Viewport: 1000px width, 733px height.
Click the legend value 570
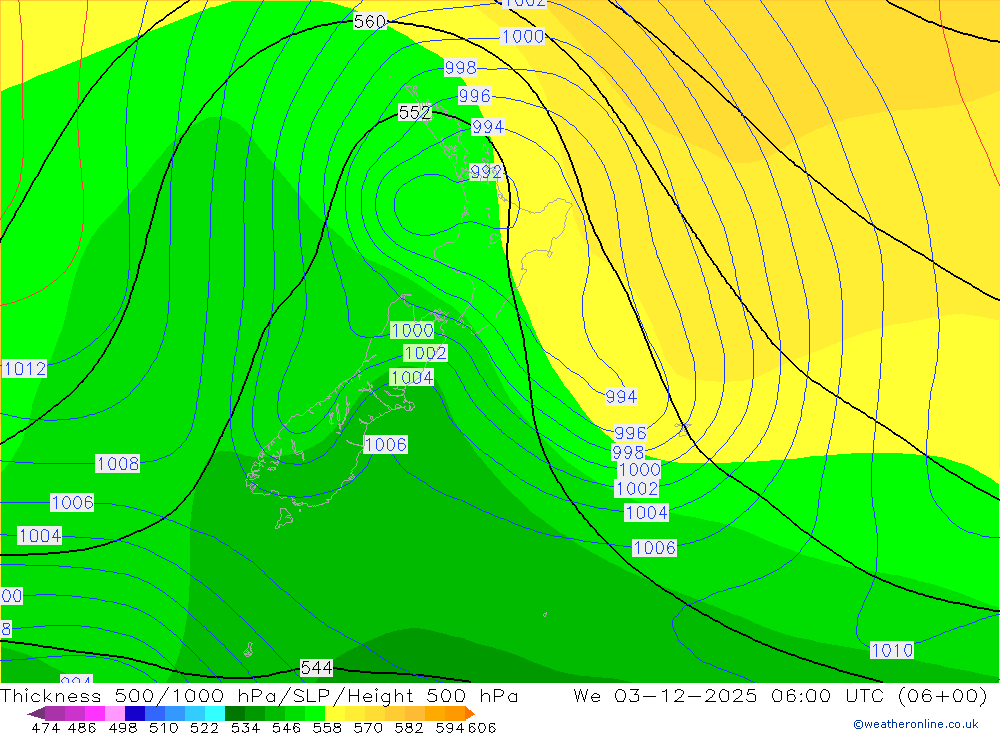click(368, 728)
